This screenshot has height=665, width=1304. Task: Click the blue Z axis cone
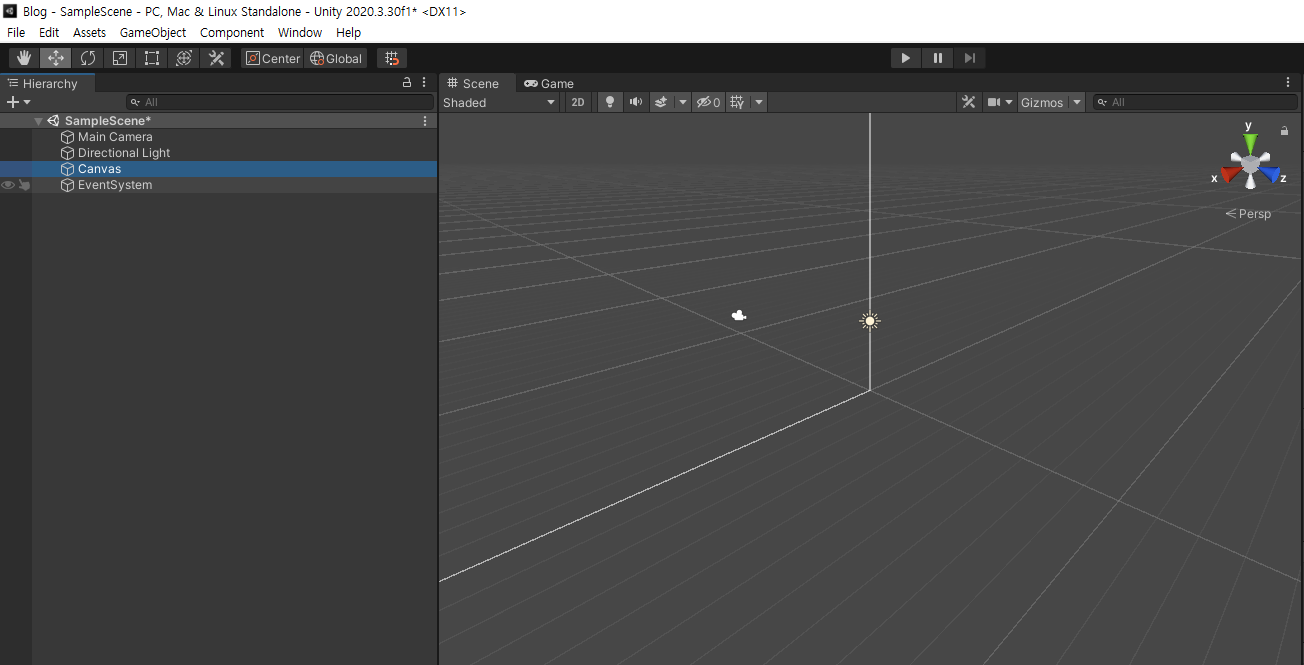coord(1270,176)
